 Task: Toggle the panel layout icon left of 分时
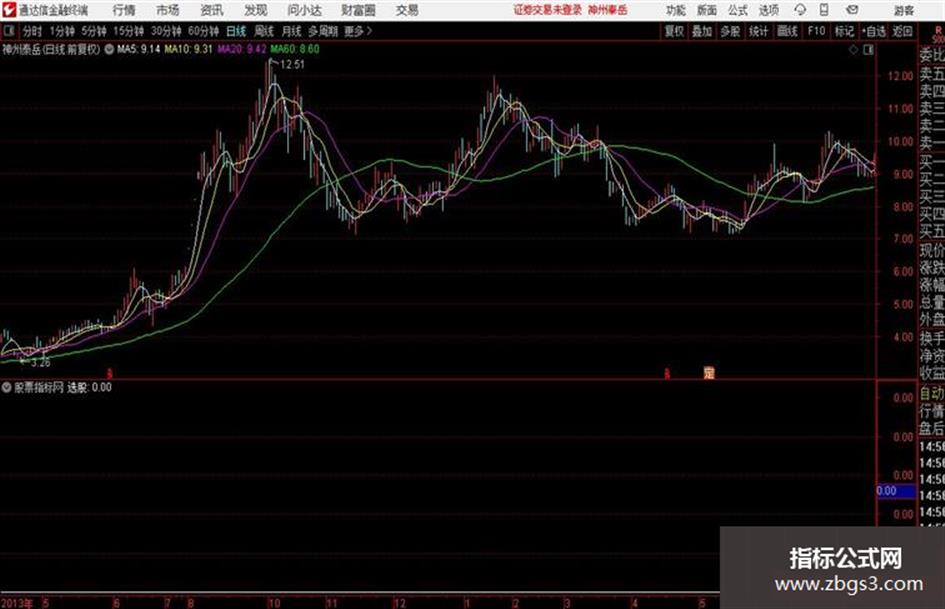[8, 31]
